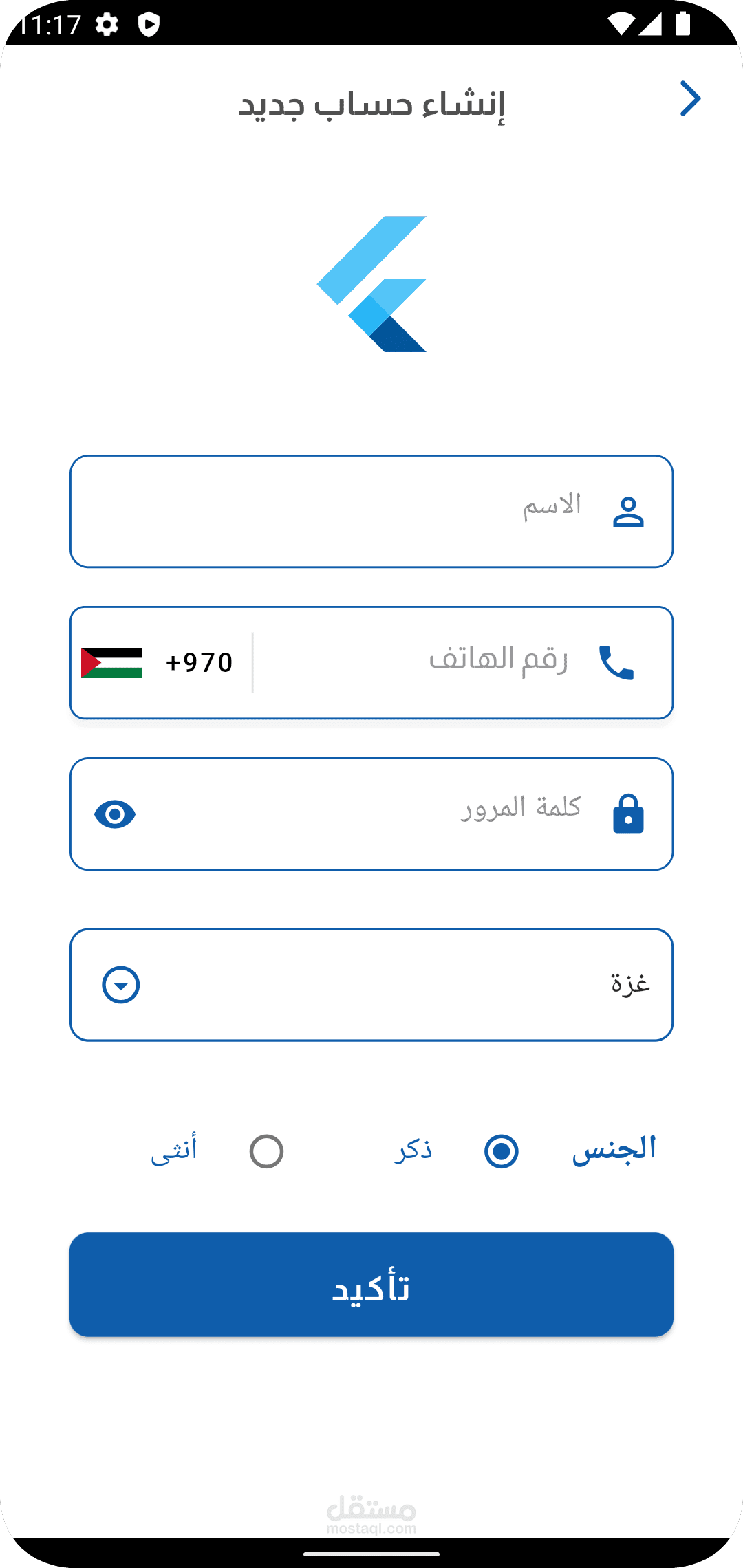Viewport: 743px width, 1568px height.
Task: Select the ذكر (male) radio button
Action: pos(501,1151)
